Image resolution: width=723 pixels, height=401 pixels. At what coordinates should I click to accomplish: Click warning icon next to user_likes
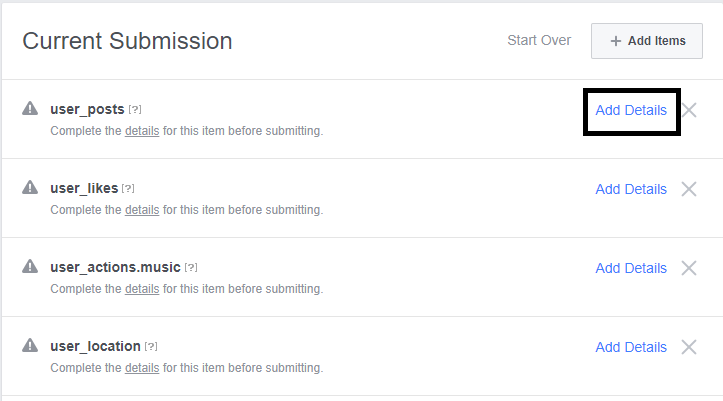coord(30,187)
